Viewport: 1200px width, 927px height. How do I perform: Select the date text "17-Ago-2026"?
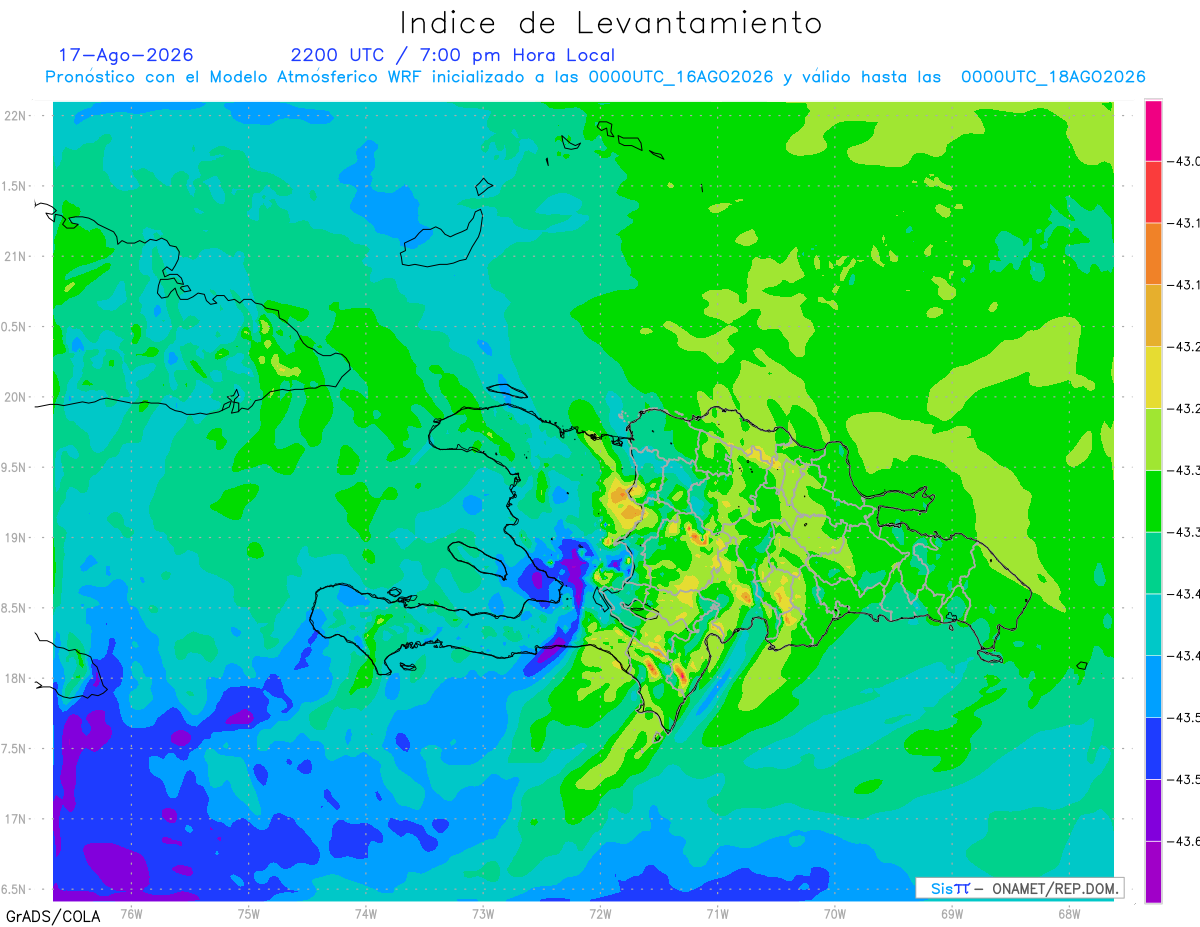(x=126, y=55)
